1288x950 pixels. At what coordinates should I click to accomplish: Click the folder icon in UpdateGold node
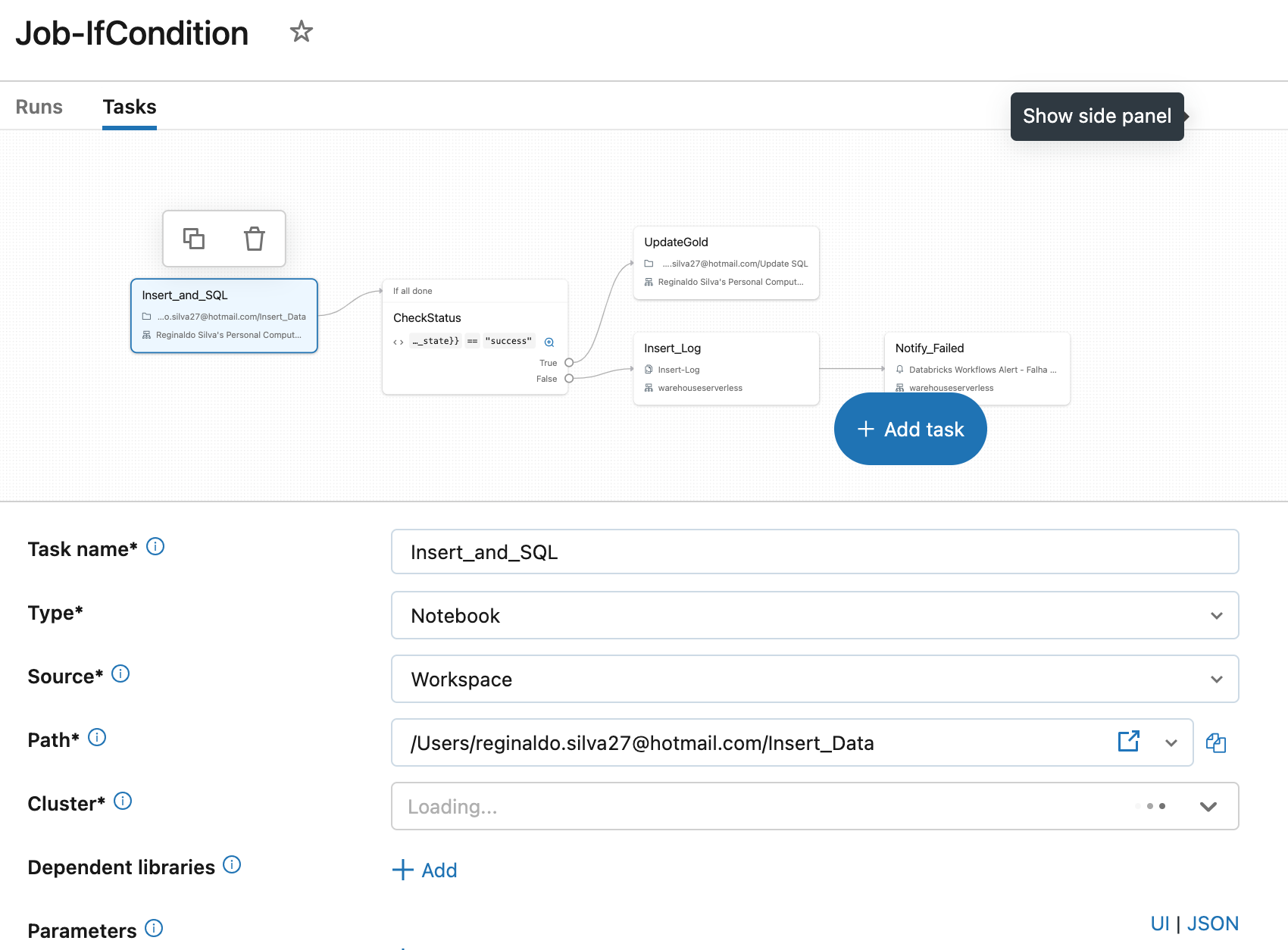(649, 264)
